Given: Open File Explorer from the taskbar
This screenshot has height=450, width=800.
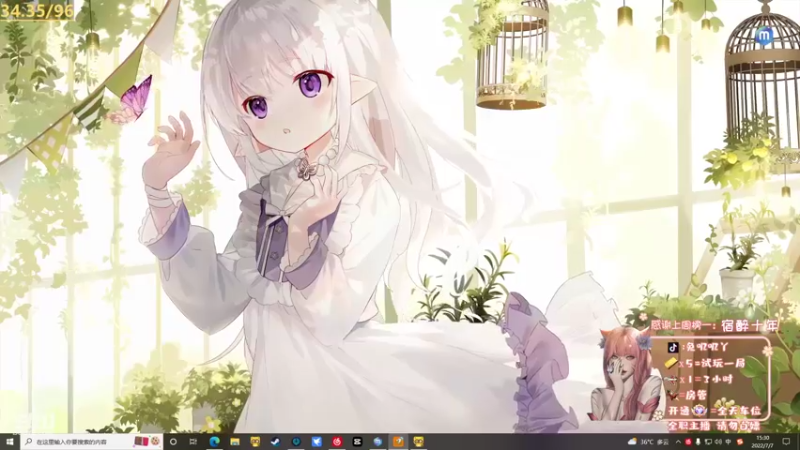Looking at the screenshot, I should 235,441.
